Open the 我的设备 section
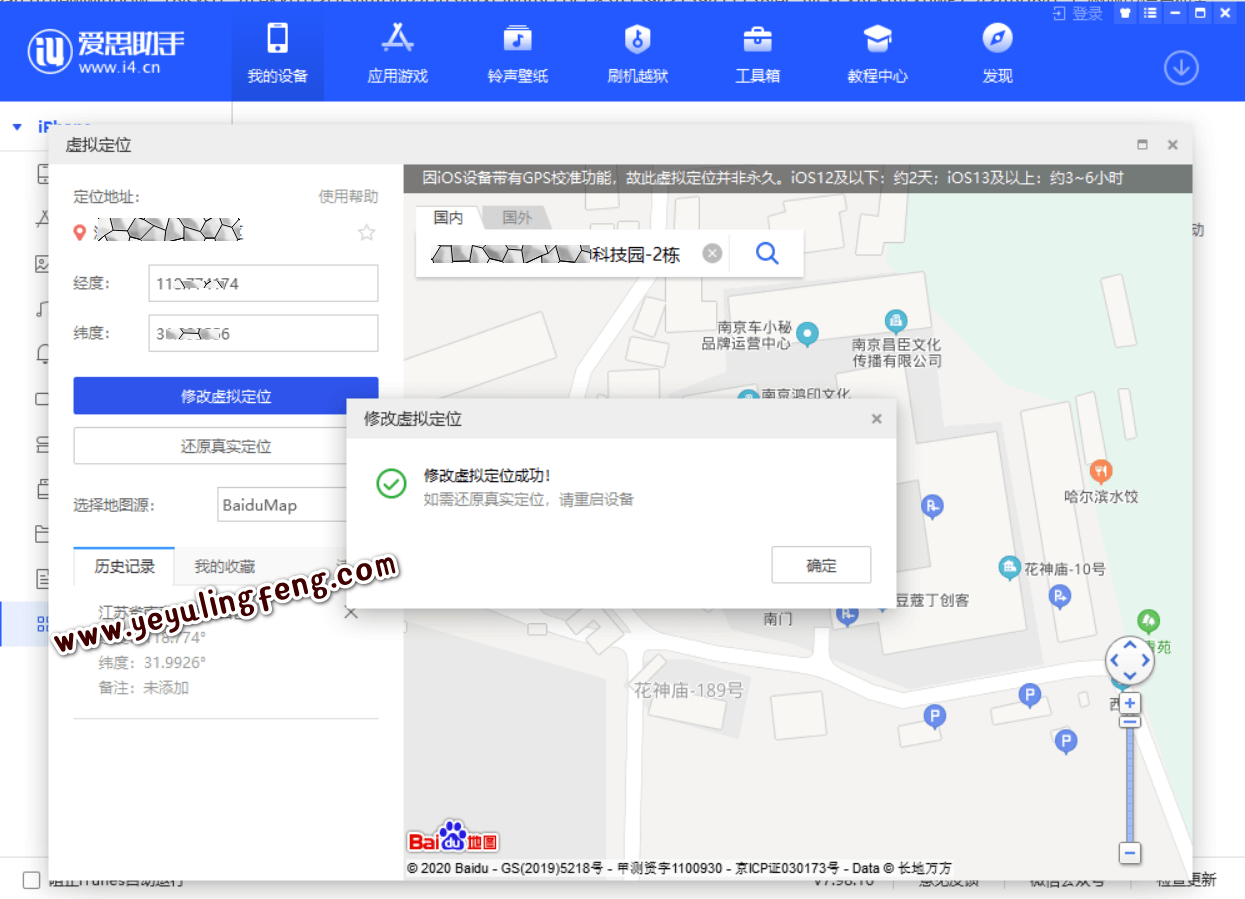Image resolution: width=1245 pixels, height=899 pixels. [x=278, y=53]
